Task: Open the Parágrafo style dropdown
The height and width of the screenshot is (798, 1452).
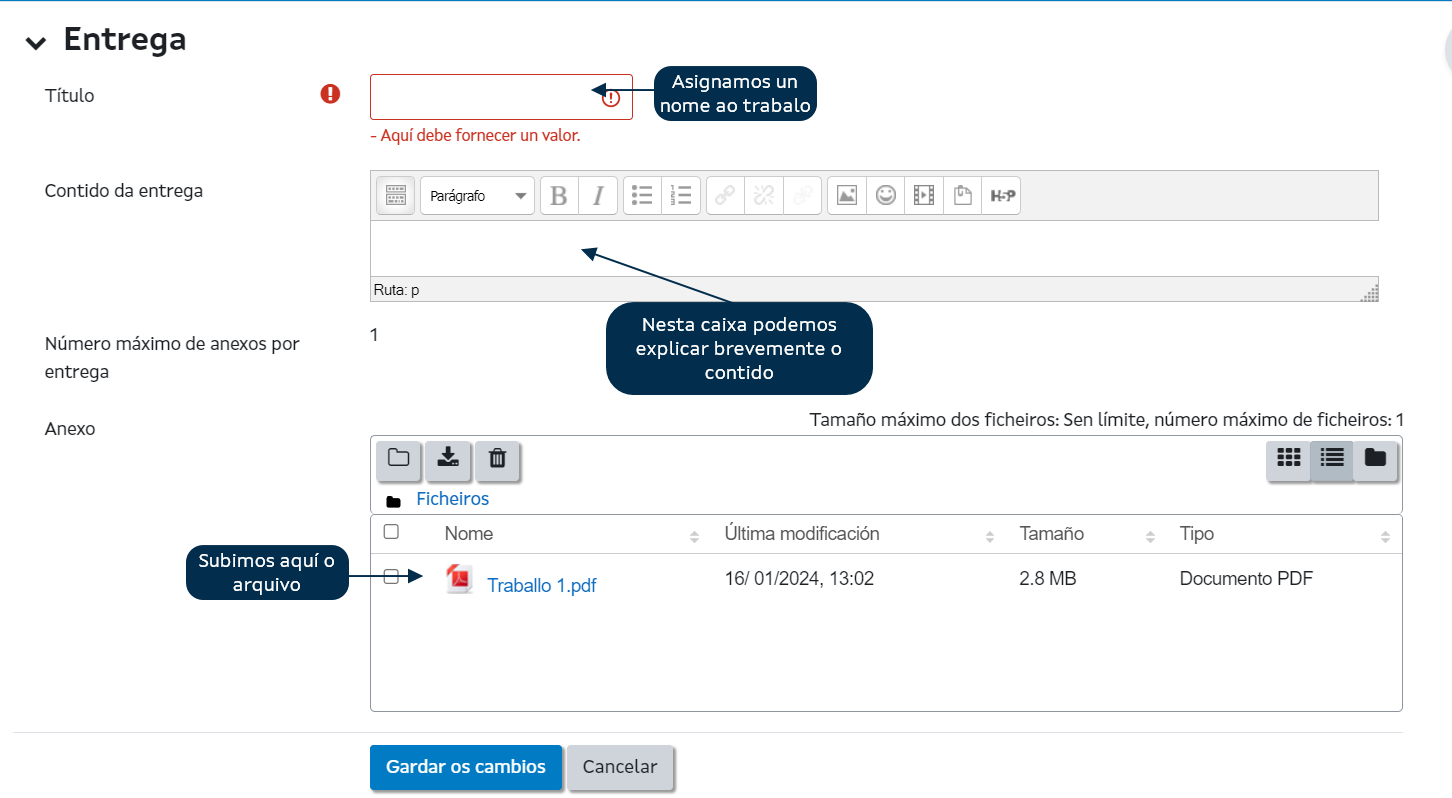Action: [478, 196]
